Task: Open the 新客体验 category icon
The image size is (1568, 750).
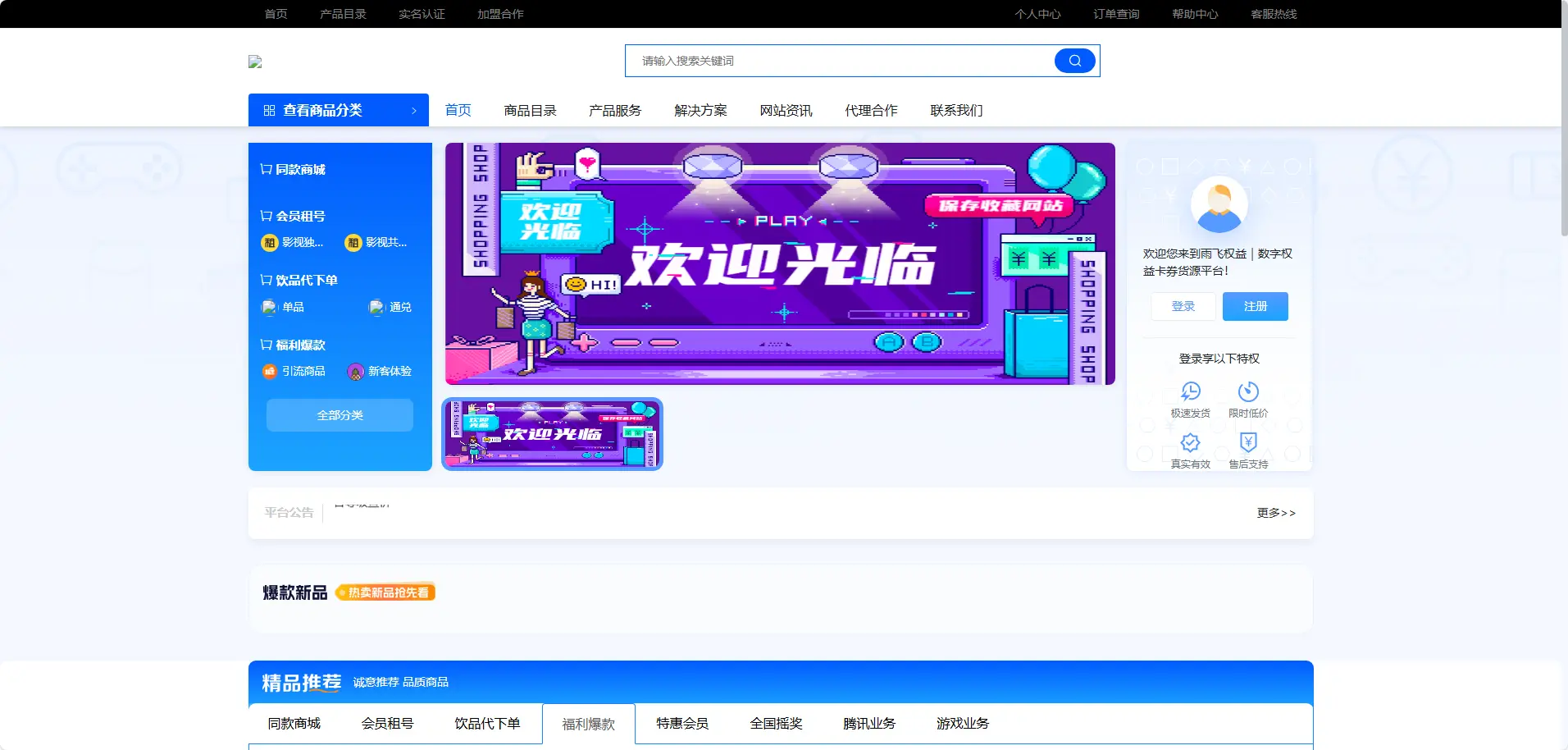Action: 356,372
